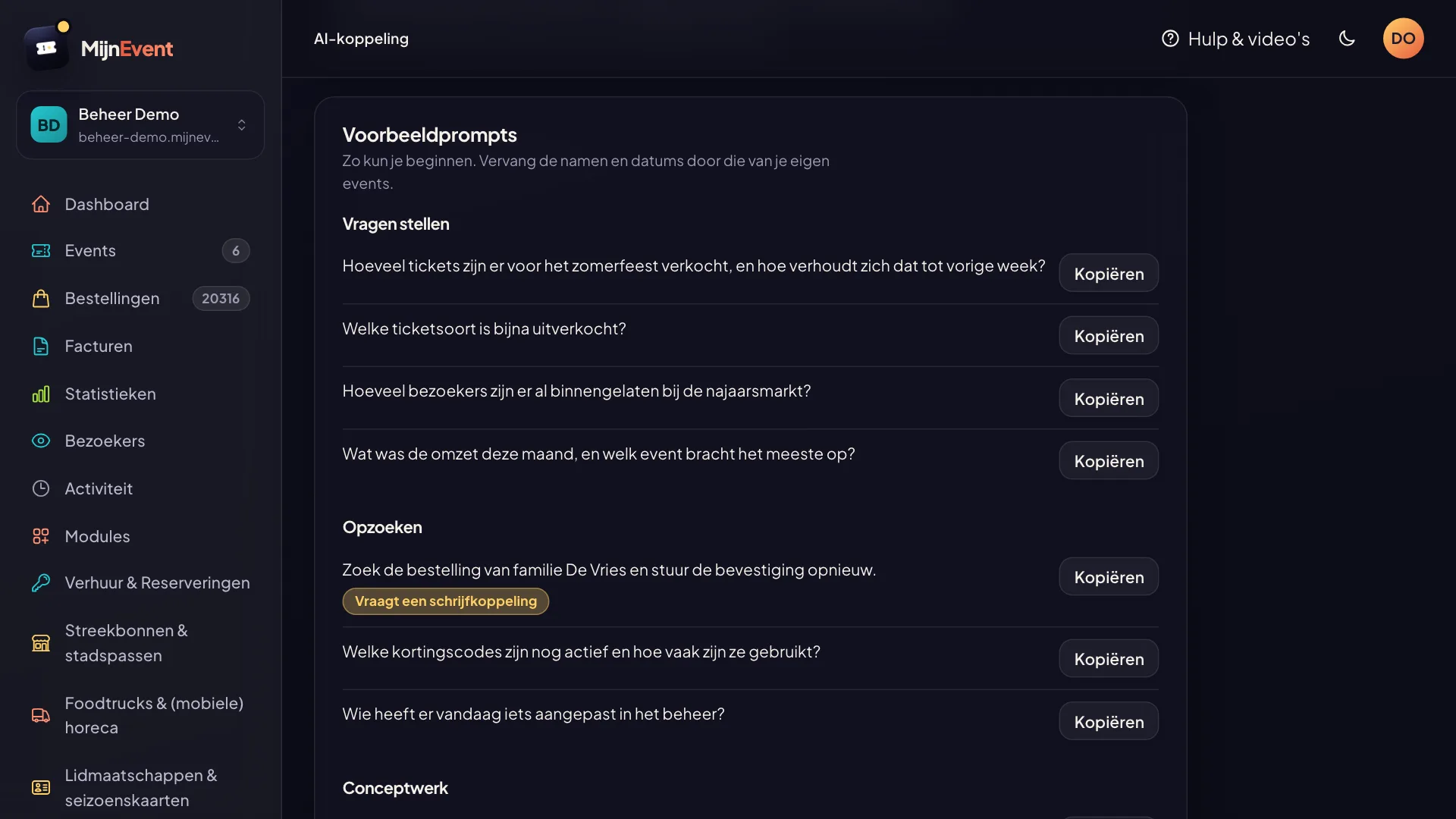Click the Bestellingen count badge 20316

pyautogui.click(x=221, y=299)
